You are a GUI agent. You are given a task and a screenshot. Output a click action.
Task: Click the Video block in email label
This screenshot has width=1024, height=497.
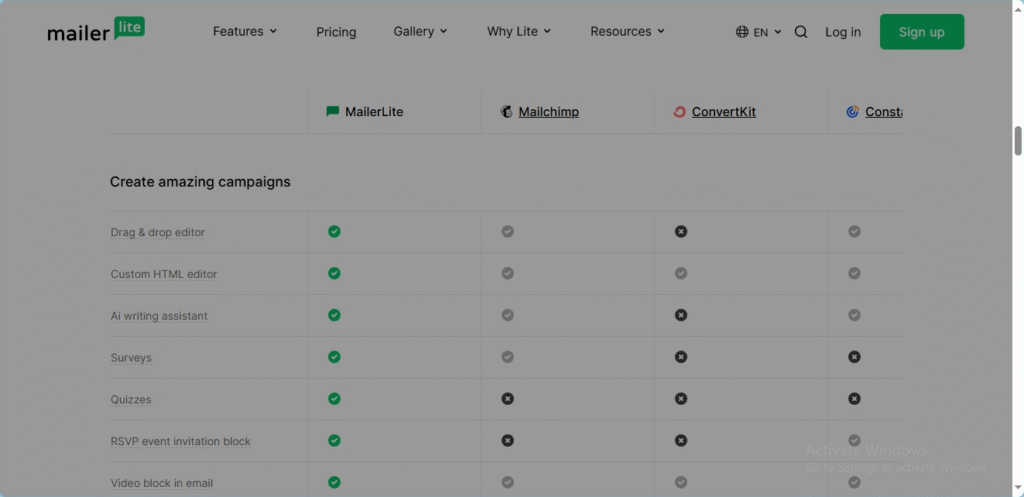click(161, 483)
